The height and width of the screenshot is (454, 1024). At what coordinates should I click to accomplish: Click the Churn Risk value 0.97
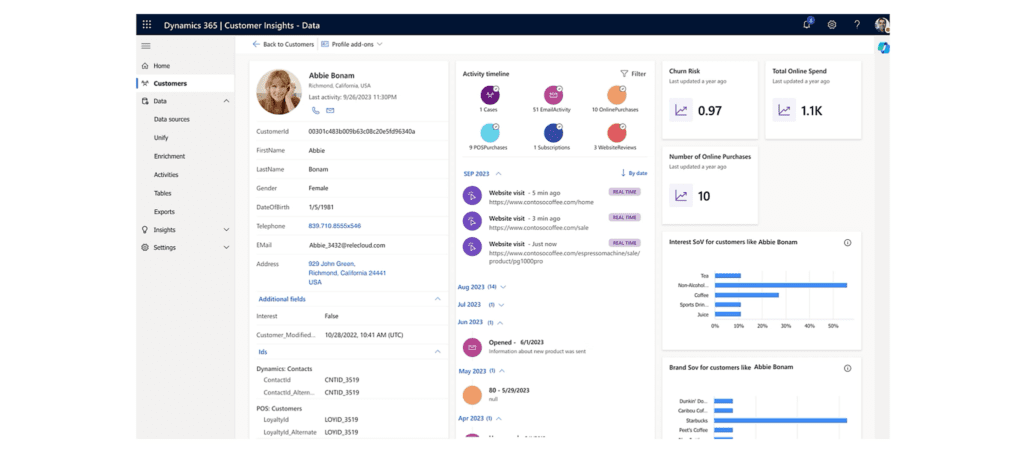click(x=710, y=111)
